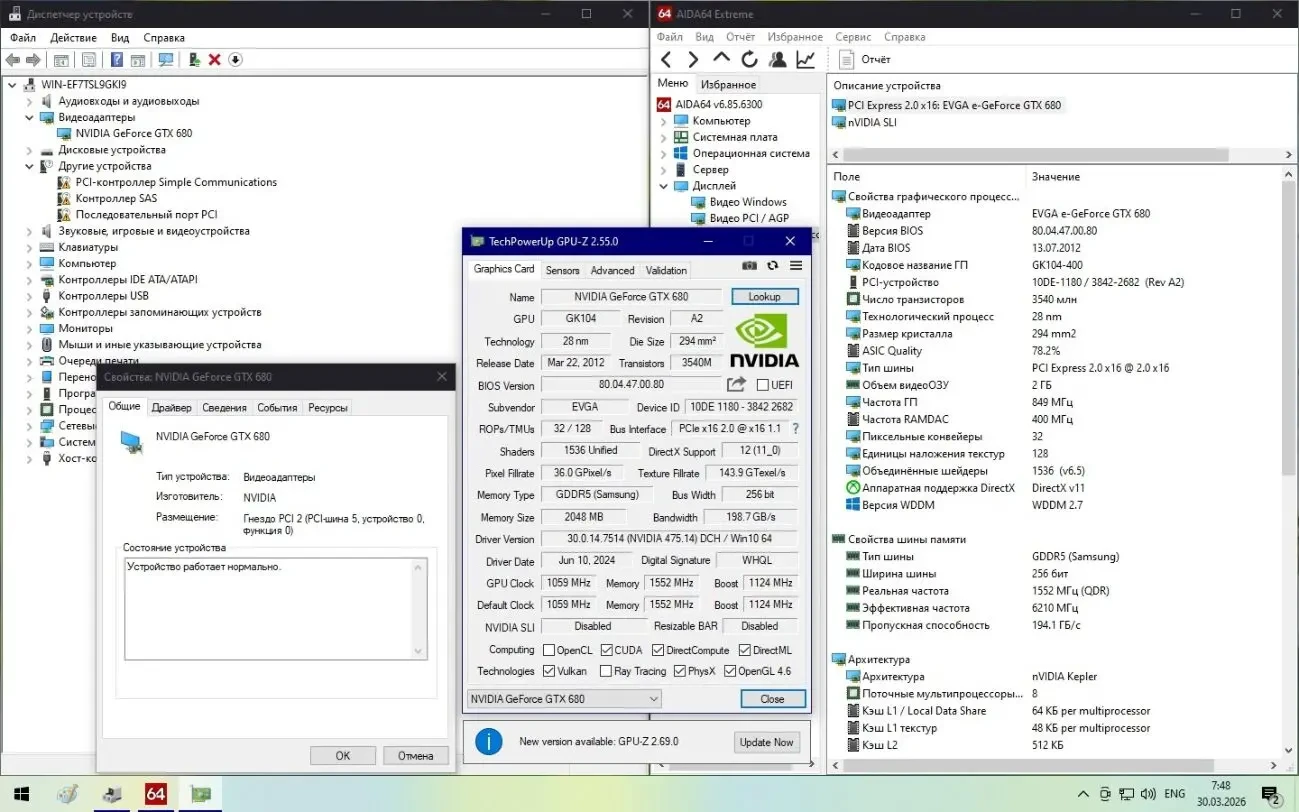1299x812 pixels.
Task: Click the GPU-Z refresh icon
Action: coord(772,266)
